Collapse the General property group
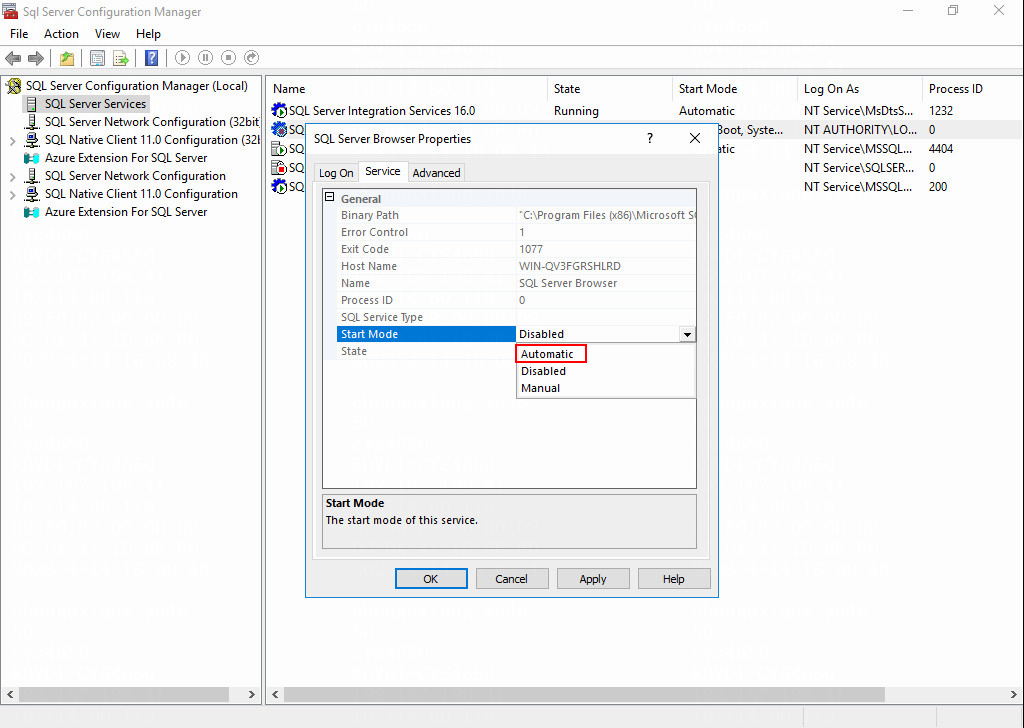1024x728 pixels. point(330,197)
